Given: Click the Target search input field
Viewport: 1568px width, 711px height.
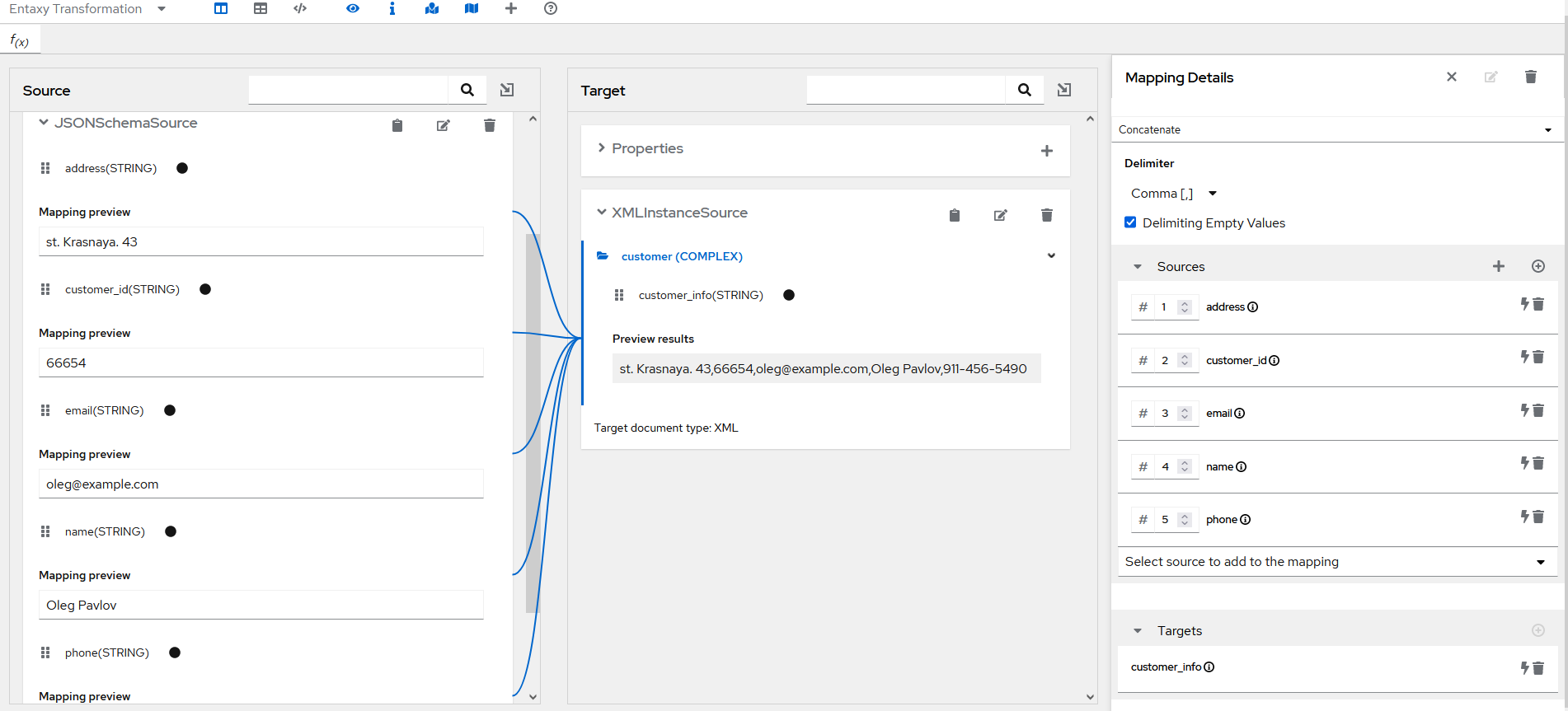Looking at the screenshot, I should (905, 90).
